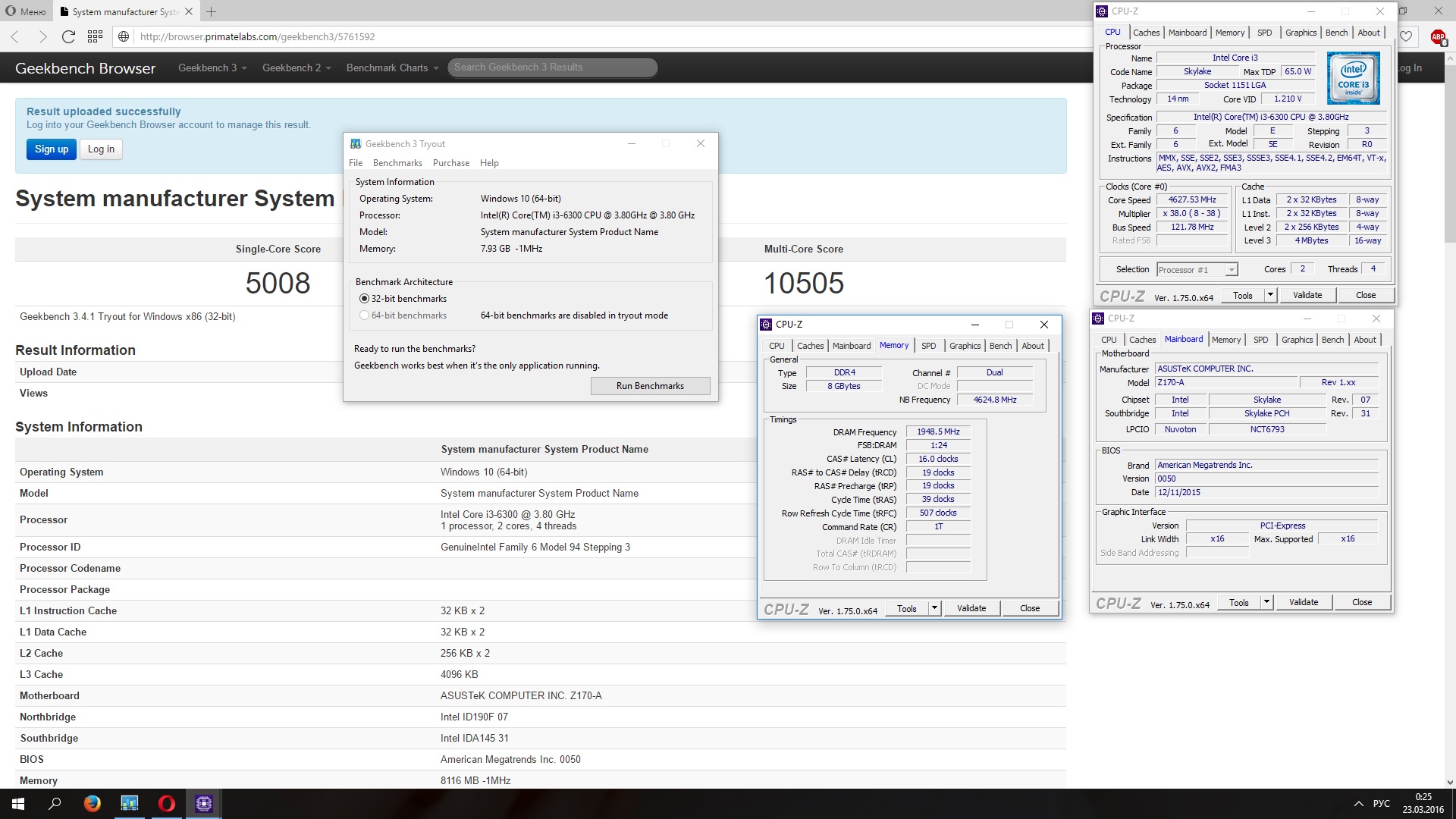The width and height of the screenshot is (1456, 819).
Task: Click the heart bookmark icon
Action: coord(1406,36)
